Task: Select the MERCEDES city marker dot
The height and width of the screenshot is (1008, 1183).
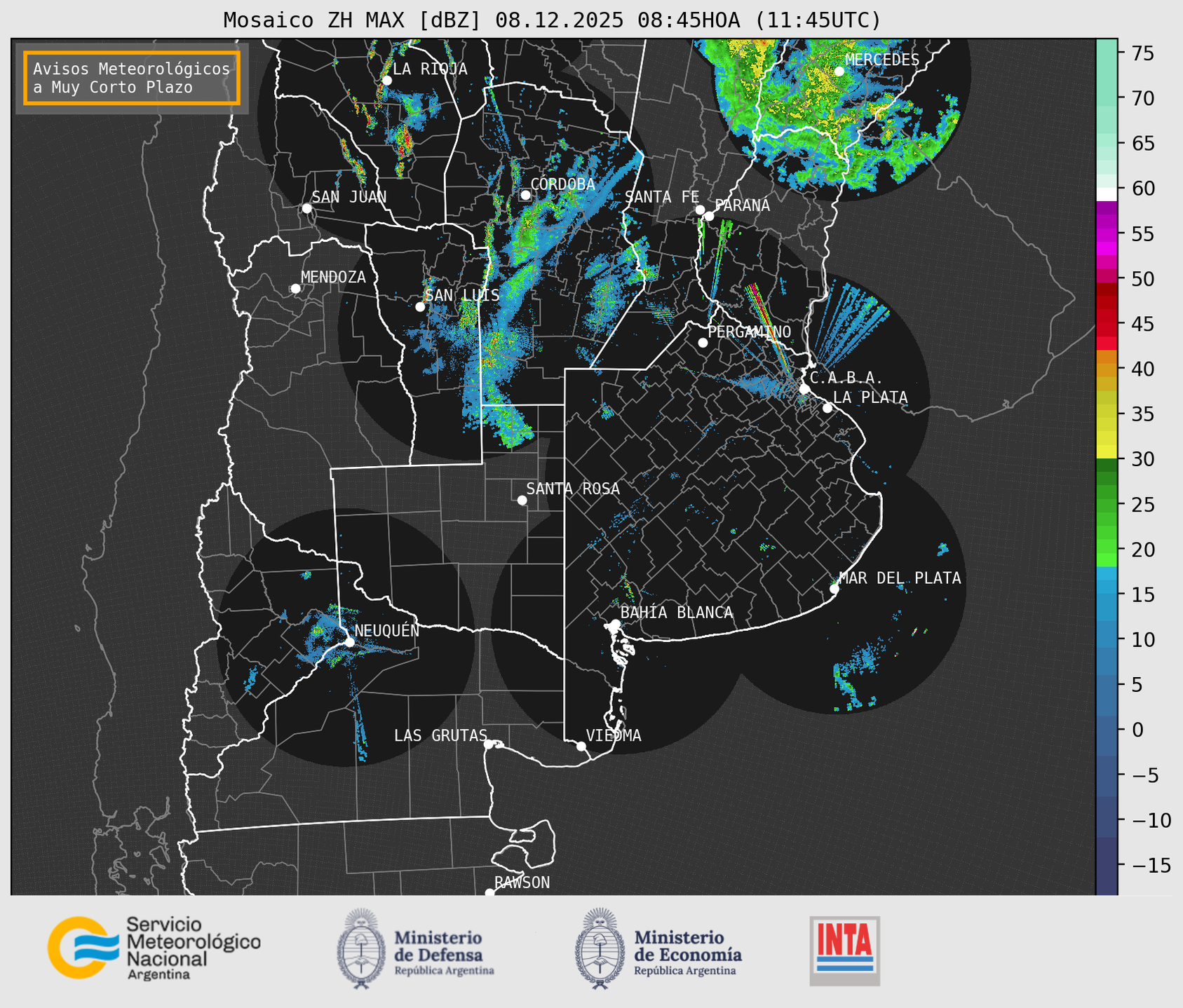Action: pyautogui.click(x=839, y=71)
